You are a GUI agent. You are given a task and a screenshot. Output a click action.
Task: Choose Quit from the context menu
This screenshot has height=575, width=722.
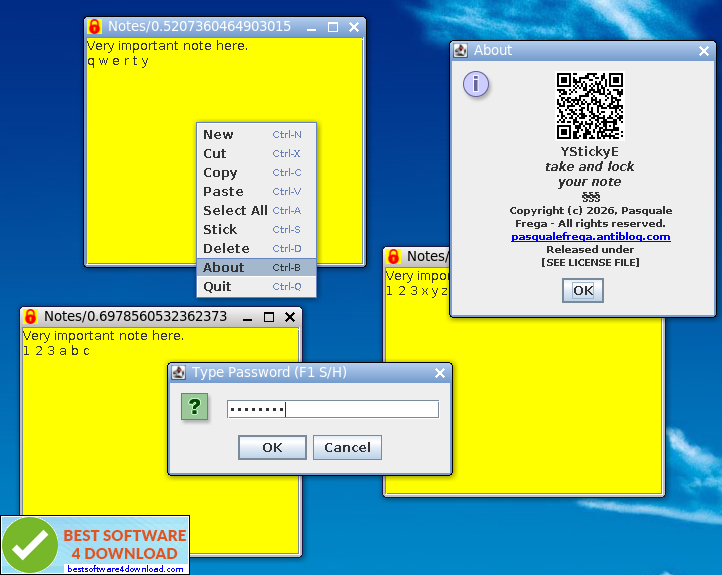coord(256,286)
